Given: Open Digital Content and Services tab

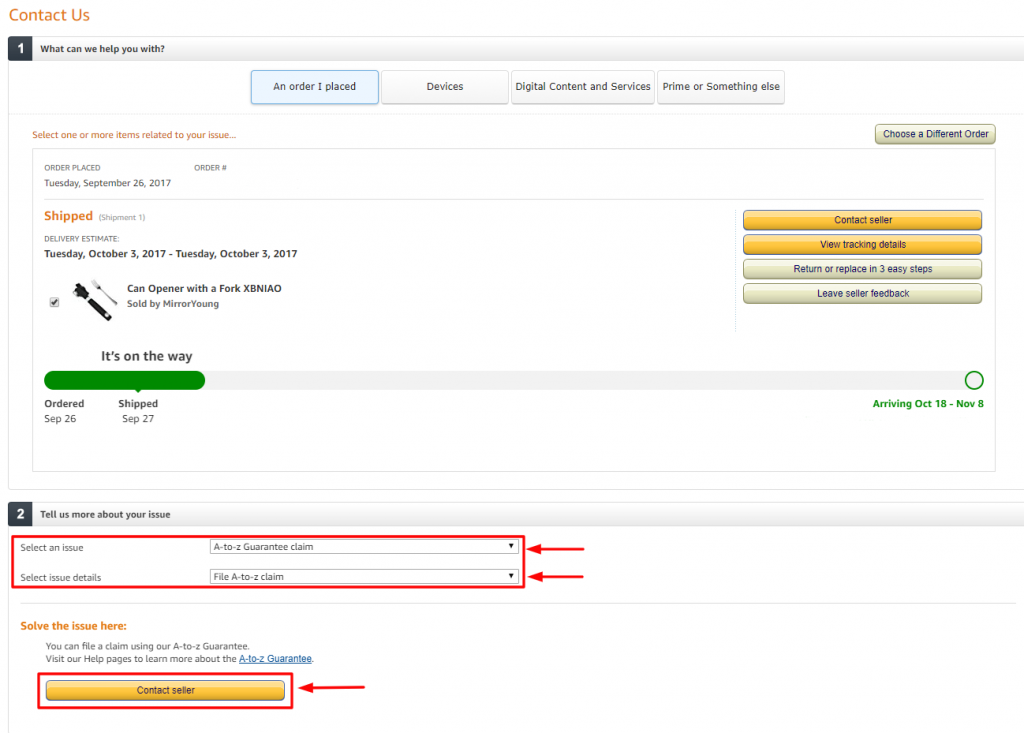Looking at the screenshot, I should click(582, 87).
